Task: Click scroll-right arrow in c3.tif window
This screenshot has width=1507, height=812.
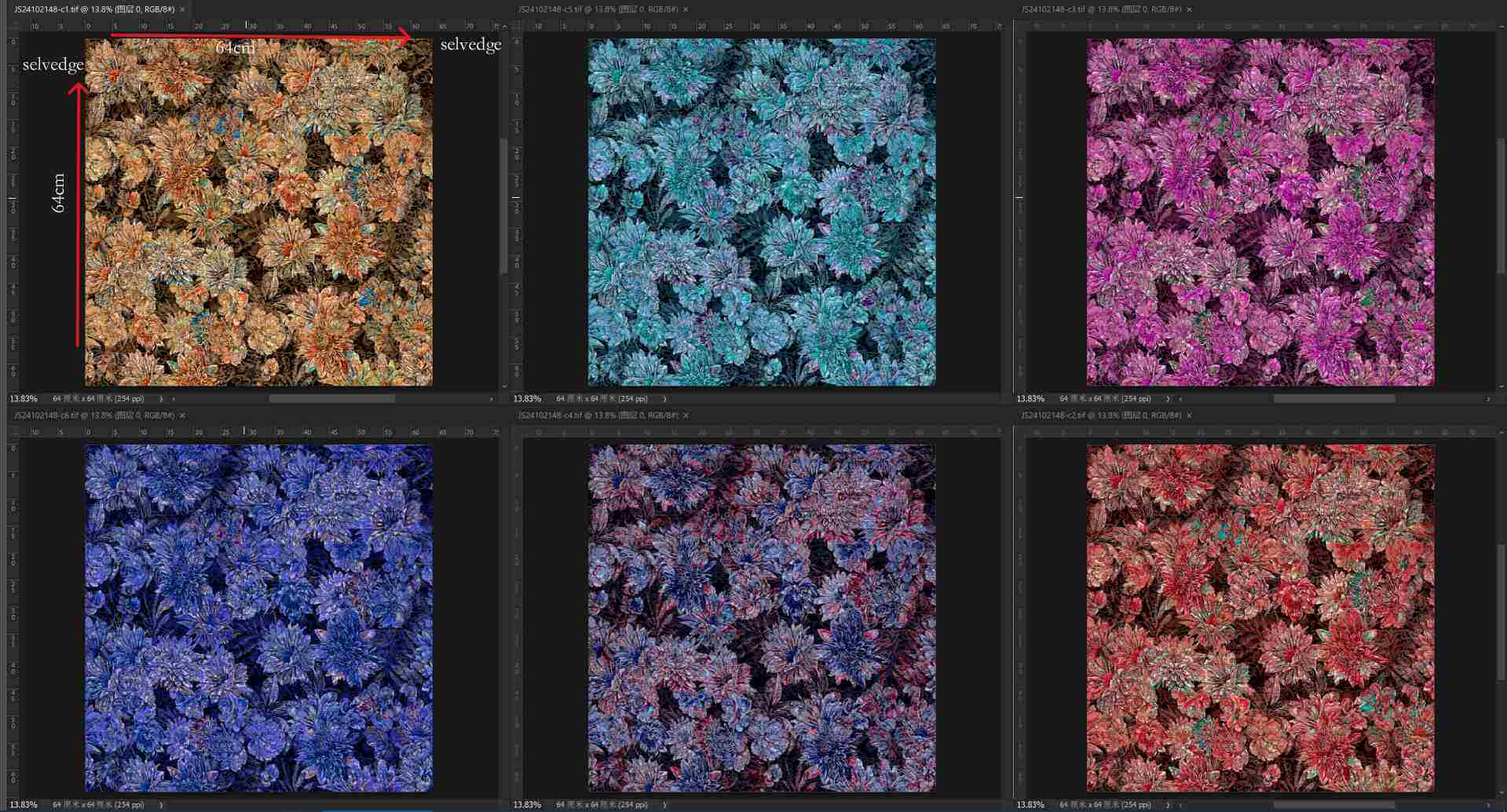Action: tap(1488, 399)
